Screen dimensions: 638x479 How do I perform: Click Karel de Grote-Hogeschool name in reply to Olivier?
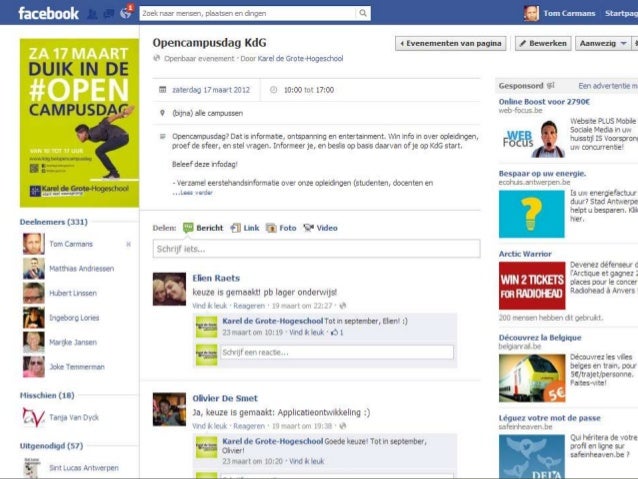(x=273, y=441)
